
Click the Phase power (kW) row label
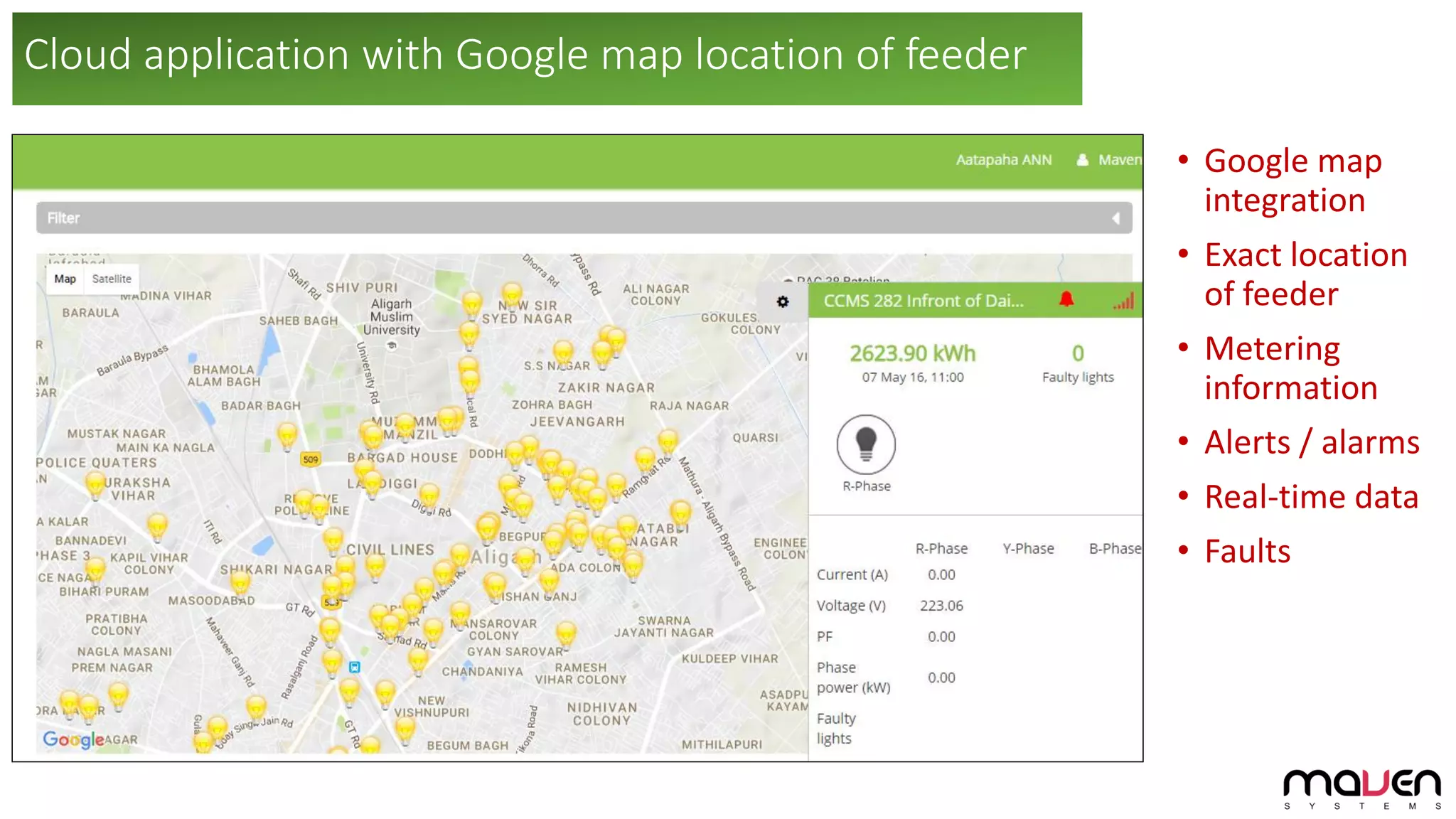coord(853,678)
